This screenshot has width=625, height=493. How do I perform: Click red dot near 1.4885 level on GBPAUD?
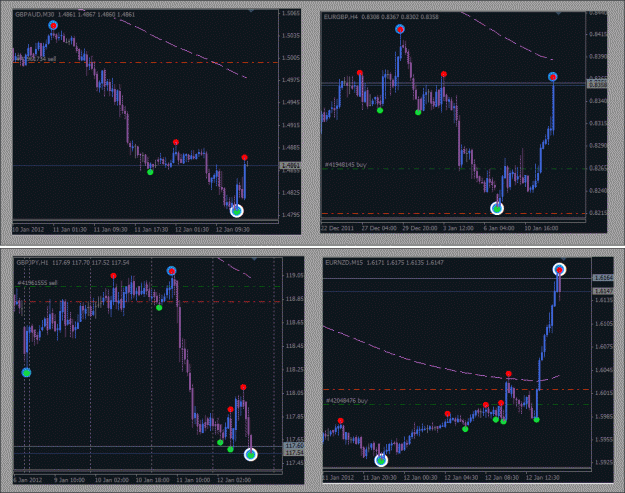tap(176, 142)
